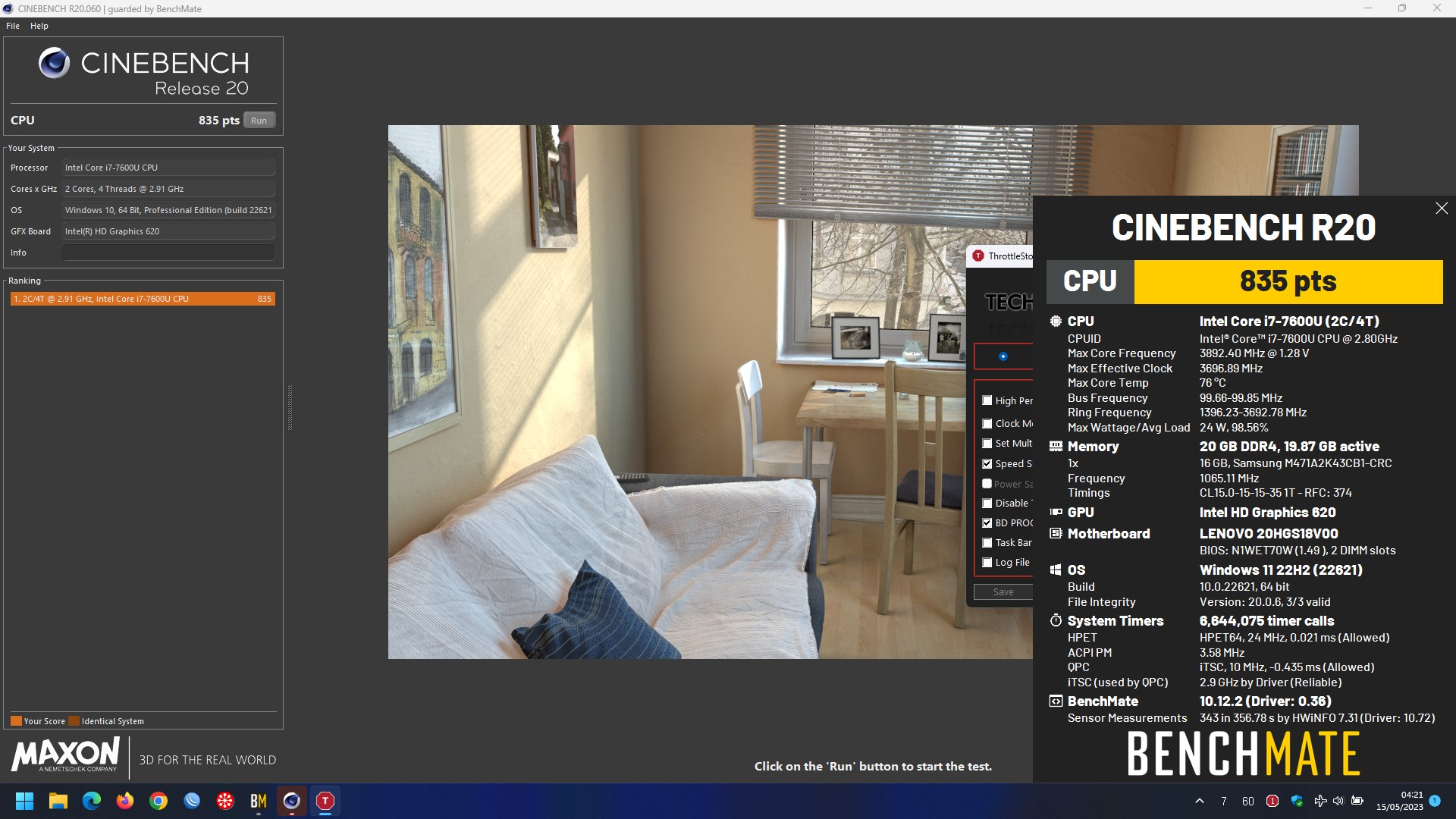This screenshot has height=819, width=1456.
Task: Toggle Power Saver checkbox in ThrottleStop
Action: click(987, 484)
